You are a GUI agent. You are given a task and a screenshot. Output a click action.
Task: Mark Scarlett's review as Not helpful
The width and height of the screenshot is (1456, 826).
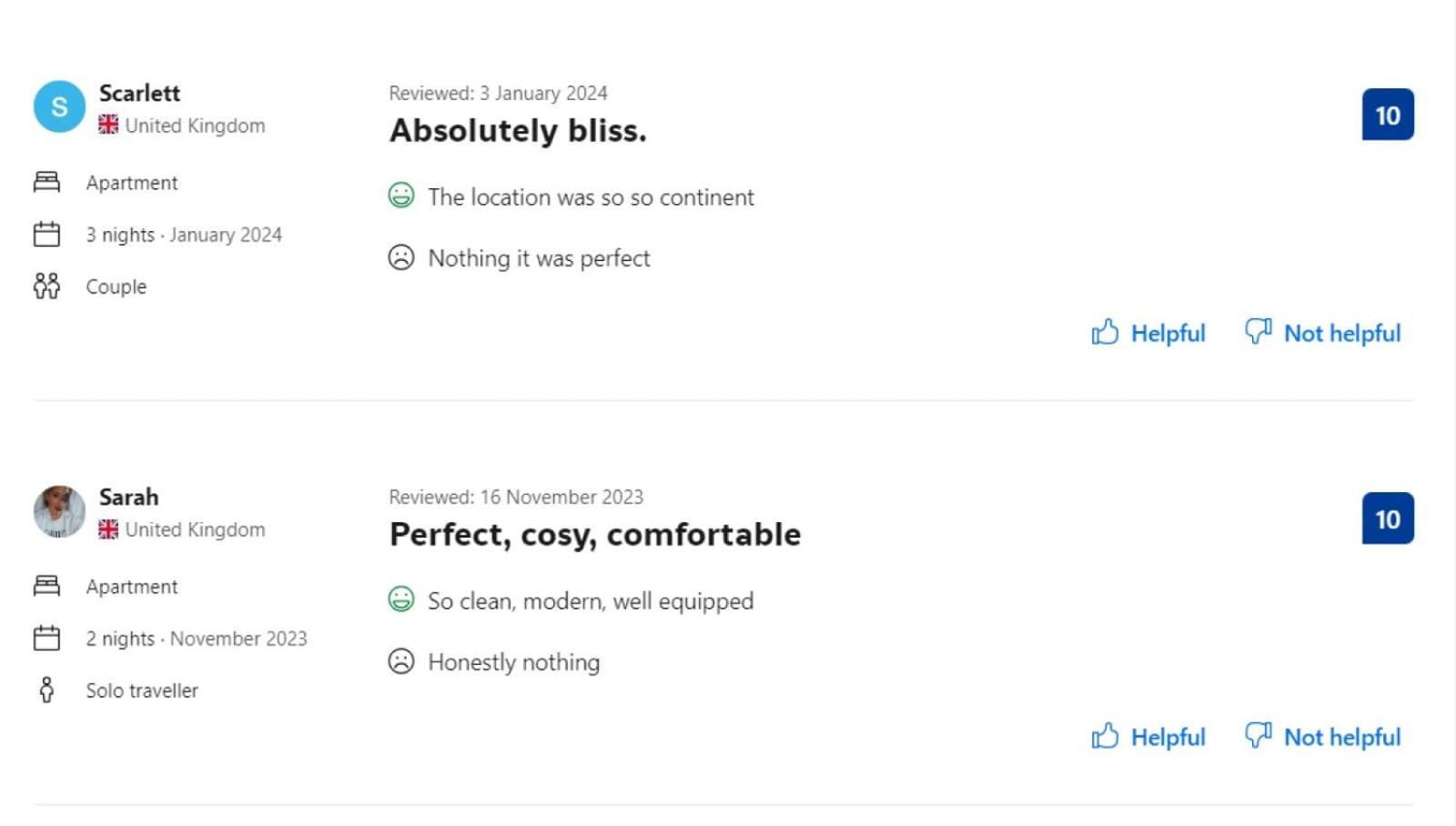[1323, 333]
